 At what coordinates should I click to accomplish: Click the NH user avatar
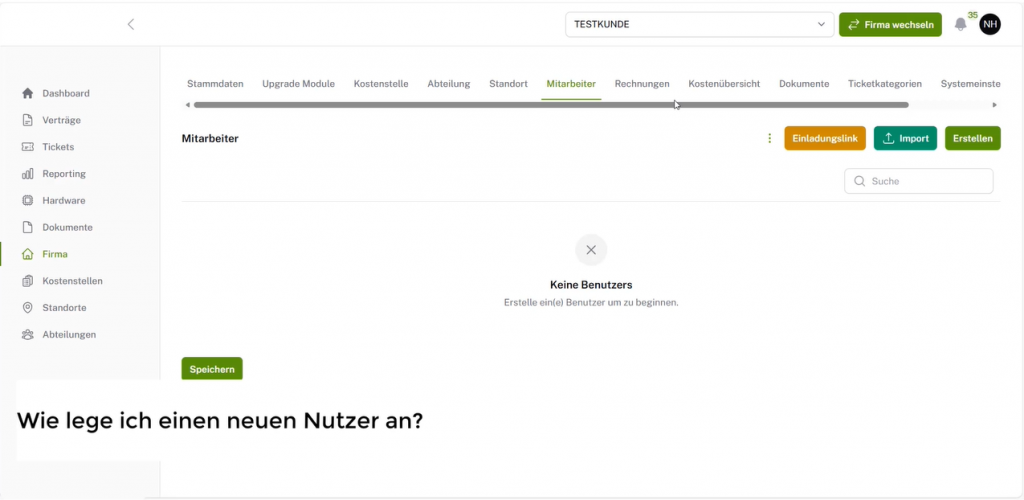[989, 24]
